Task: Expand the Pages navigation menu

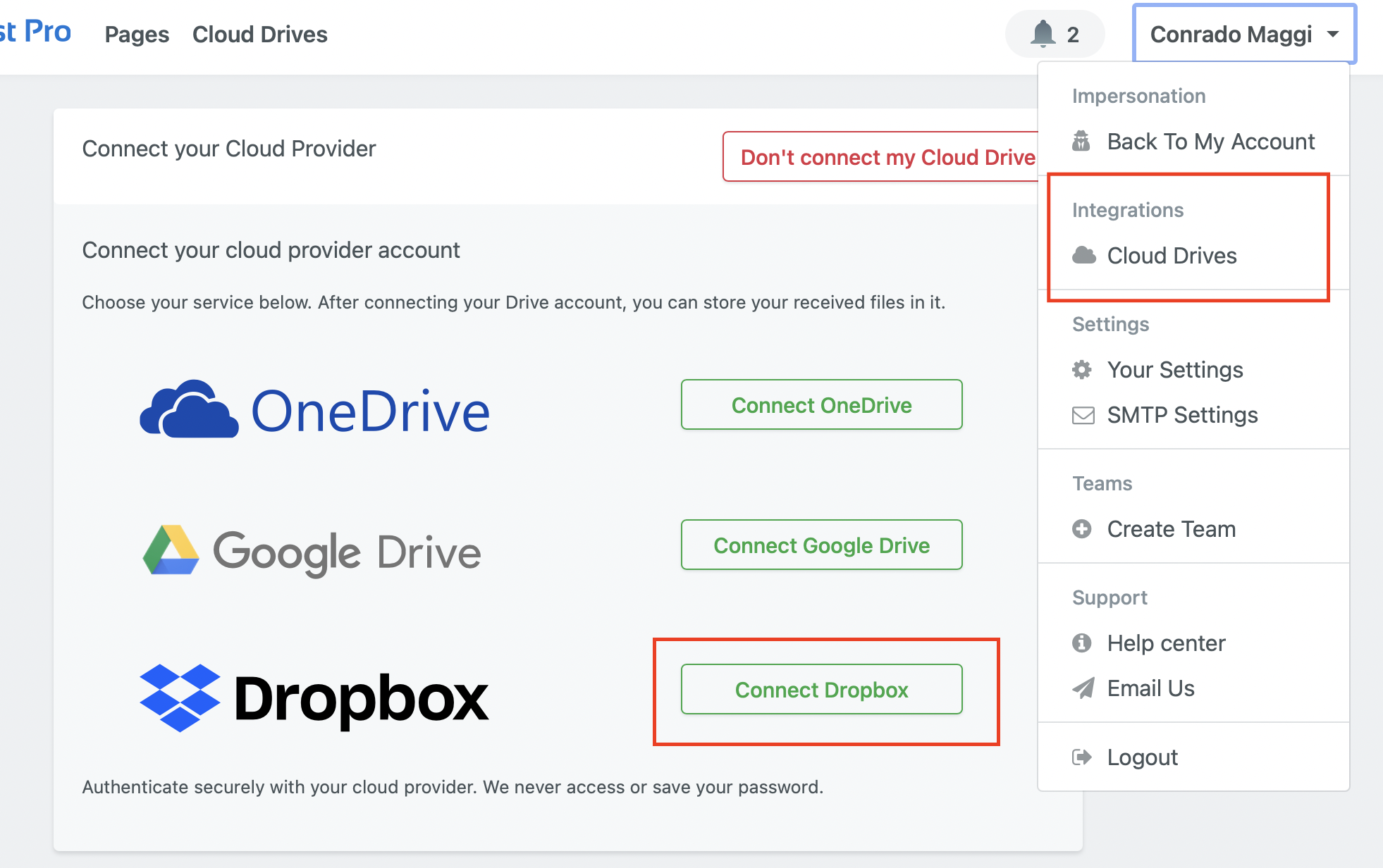Action: click(136, 34)
